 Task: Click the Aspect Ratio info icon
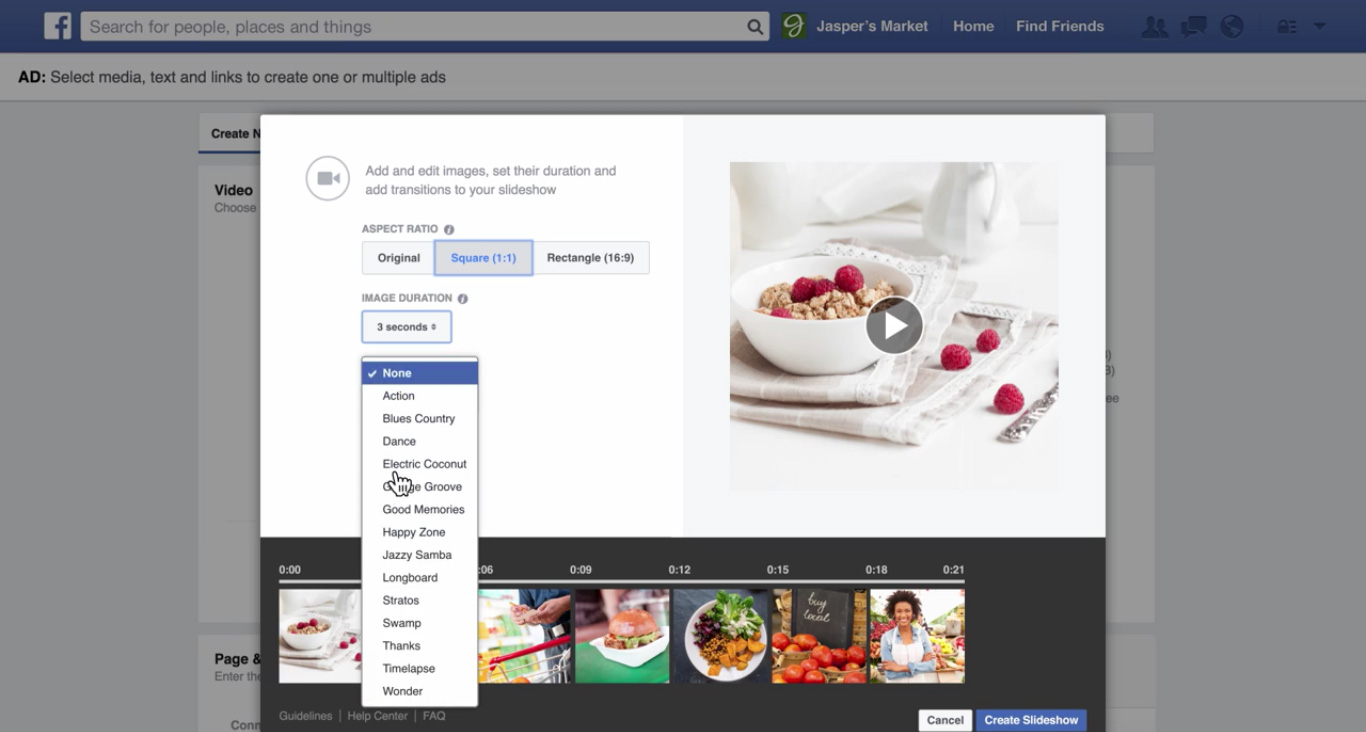pyautogui.click(x=449, y=229)
